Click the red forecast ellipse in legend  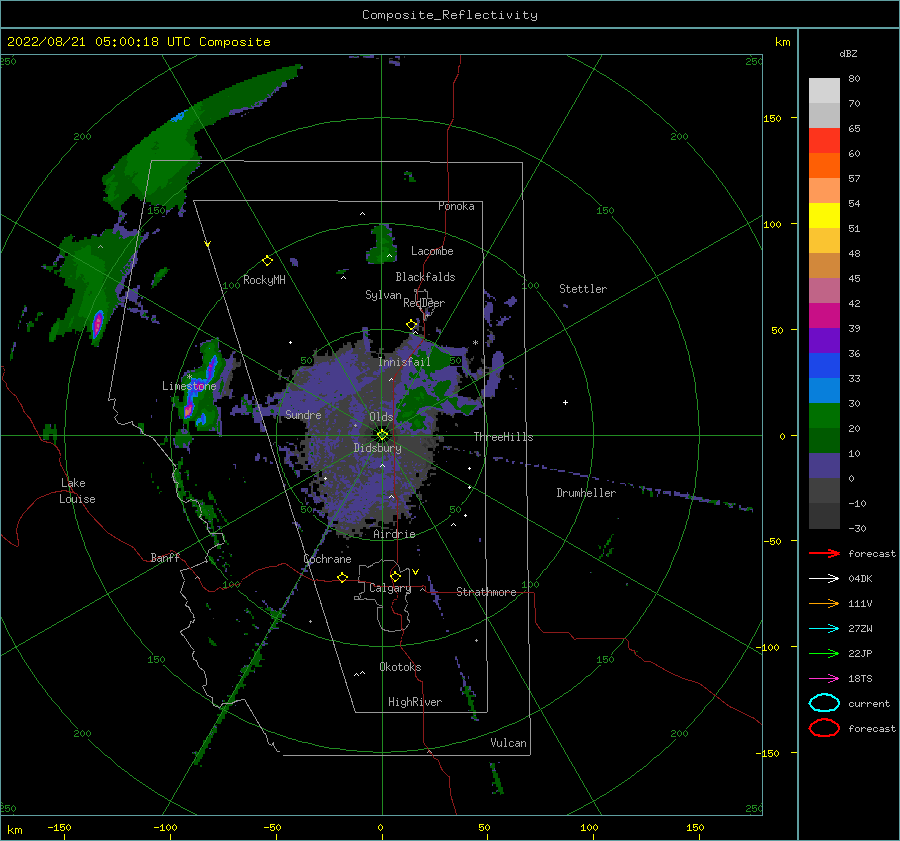tap(824, 728)
